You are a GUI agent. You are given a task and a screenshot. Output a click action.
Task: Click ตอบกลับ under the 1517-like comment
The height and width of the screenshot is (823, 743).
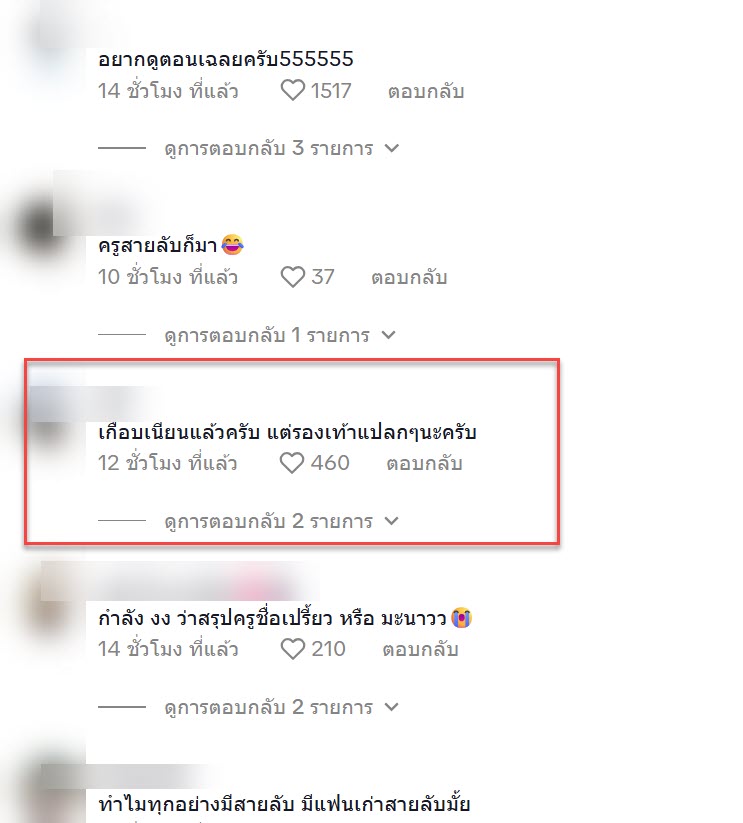tap(426, 91)
